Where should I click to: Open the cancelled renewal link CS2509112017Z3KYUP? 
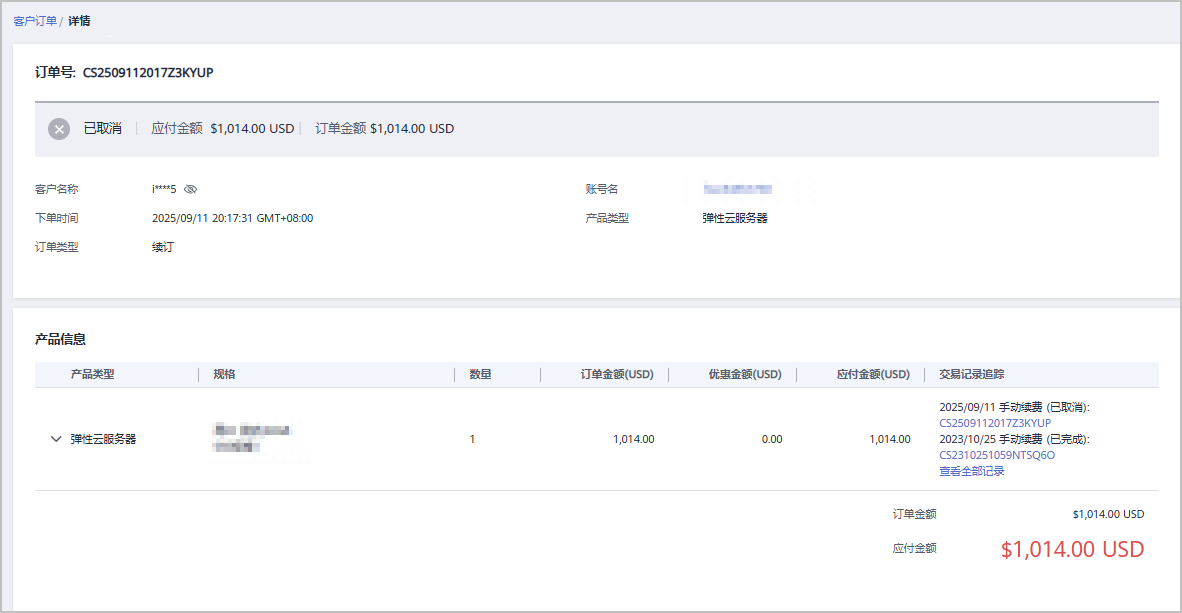[x=994, y=423]
